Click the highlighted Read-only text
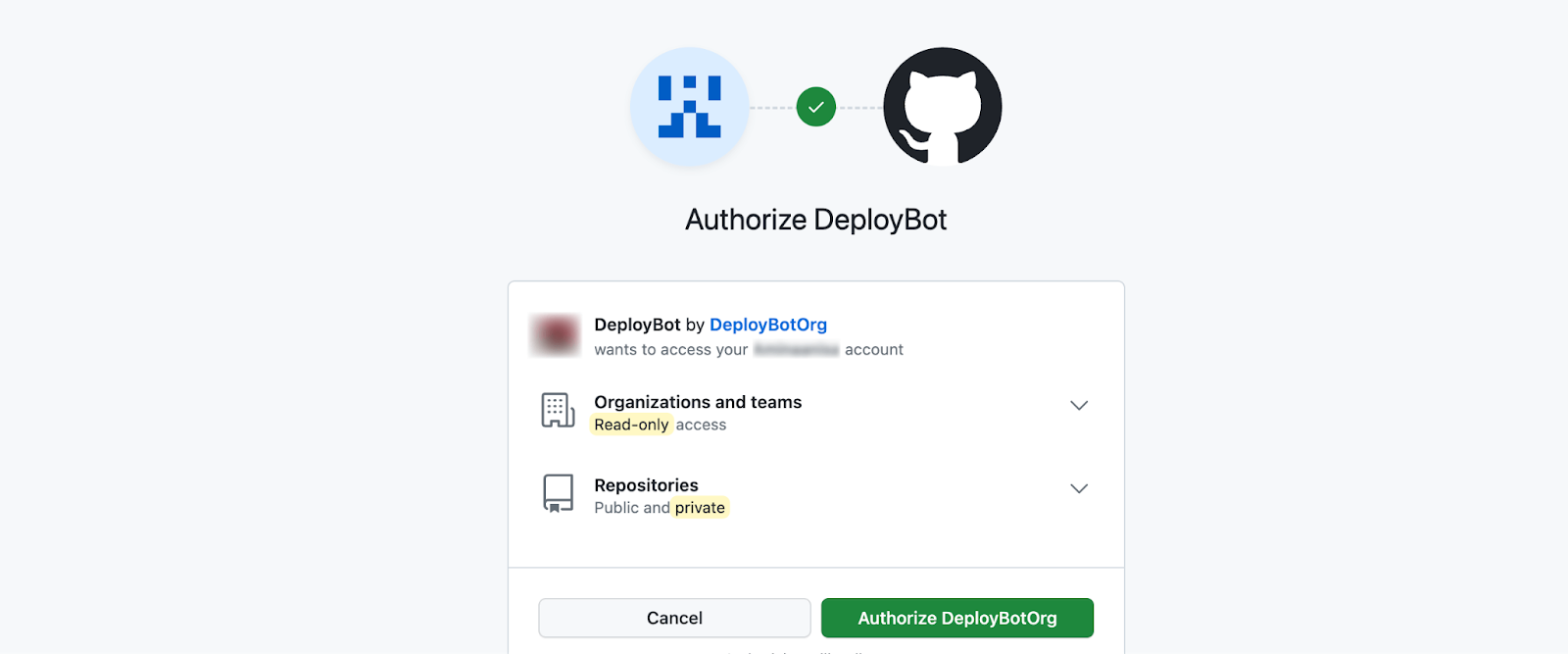 pos(632,425)
